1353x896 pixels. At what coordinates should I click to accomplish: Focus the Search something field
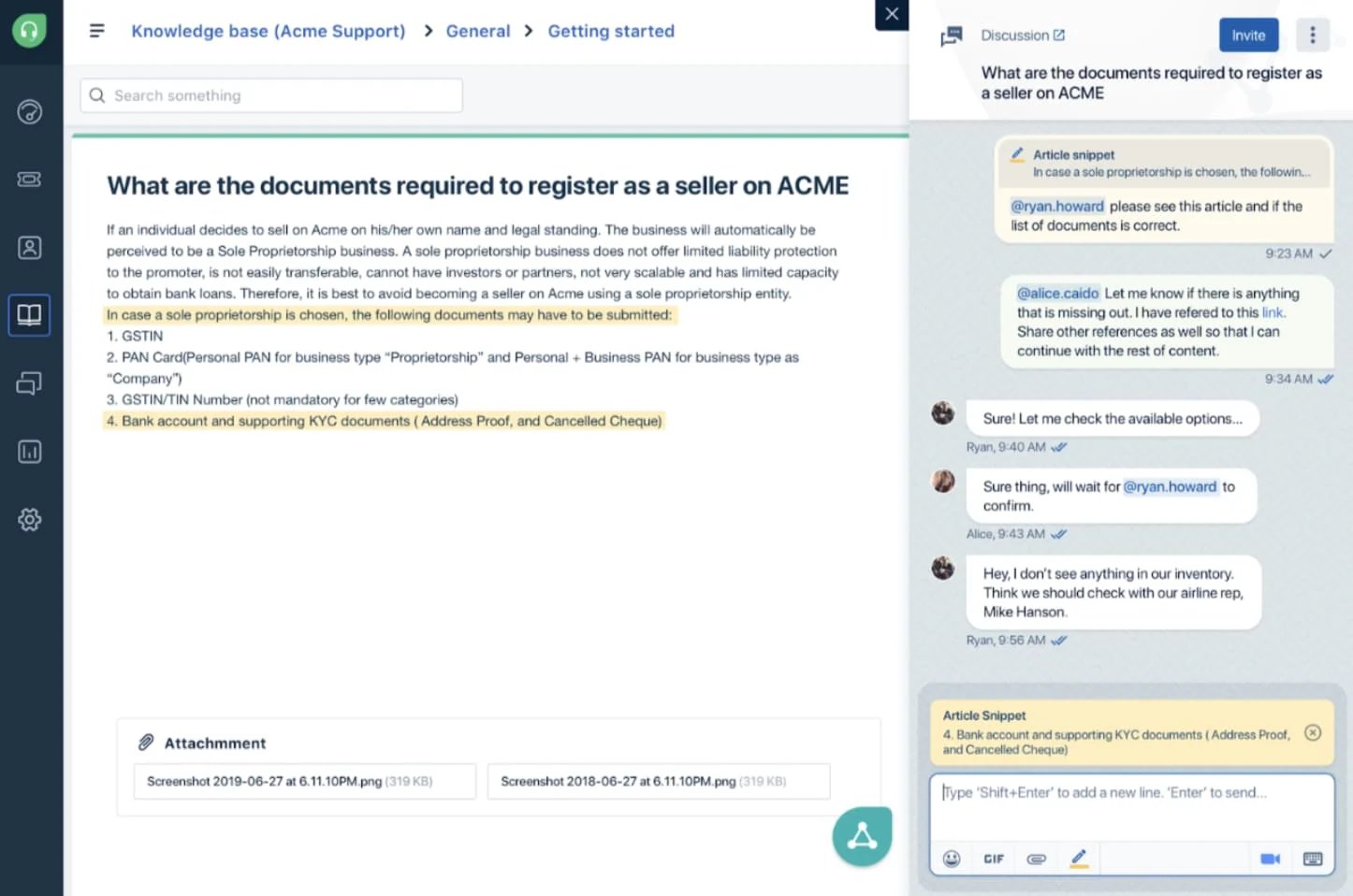pyautogui.click(x=271, y=95)
